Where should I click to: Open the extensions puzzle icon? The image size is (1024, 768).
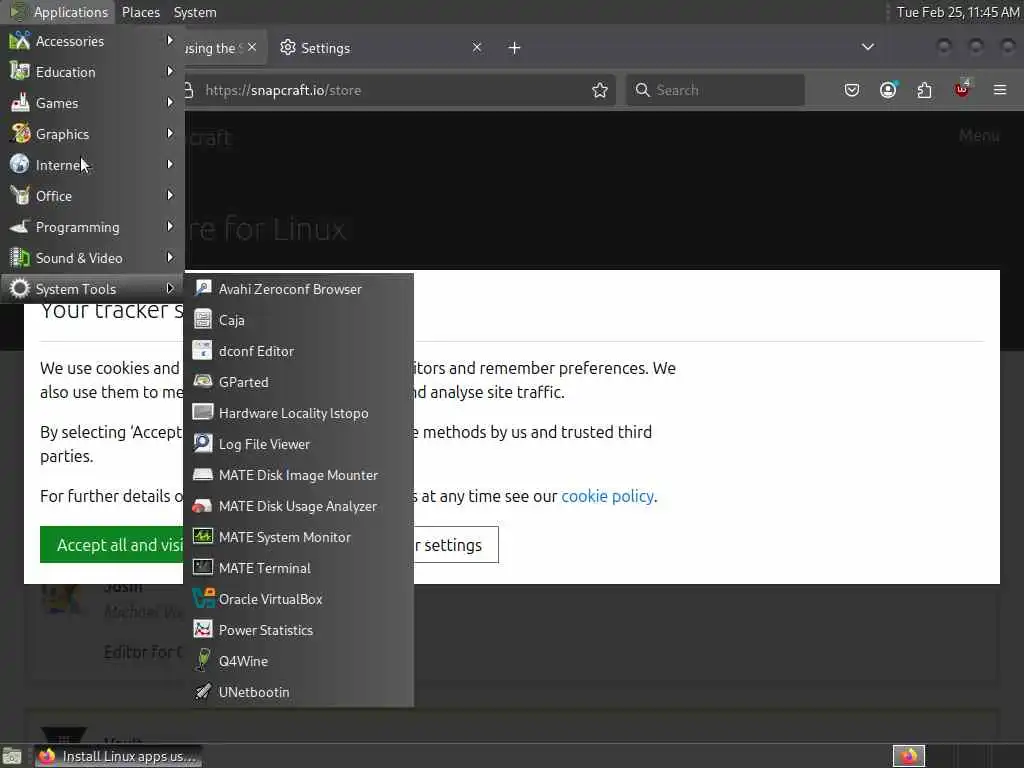(925, 90)
